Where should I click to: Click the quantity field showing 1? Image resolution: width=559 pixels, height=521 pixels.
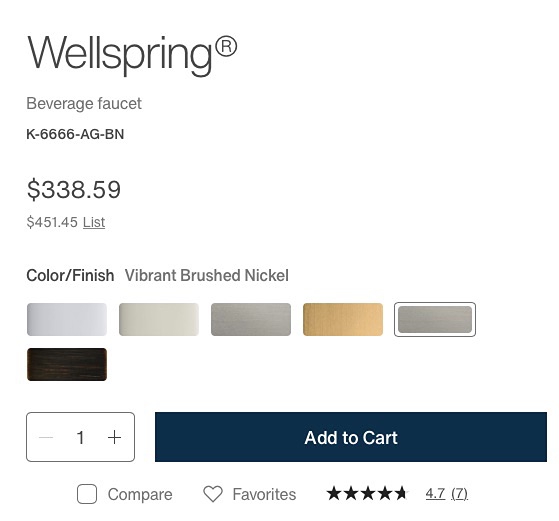(x=81, y=437)
